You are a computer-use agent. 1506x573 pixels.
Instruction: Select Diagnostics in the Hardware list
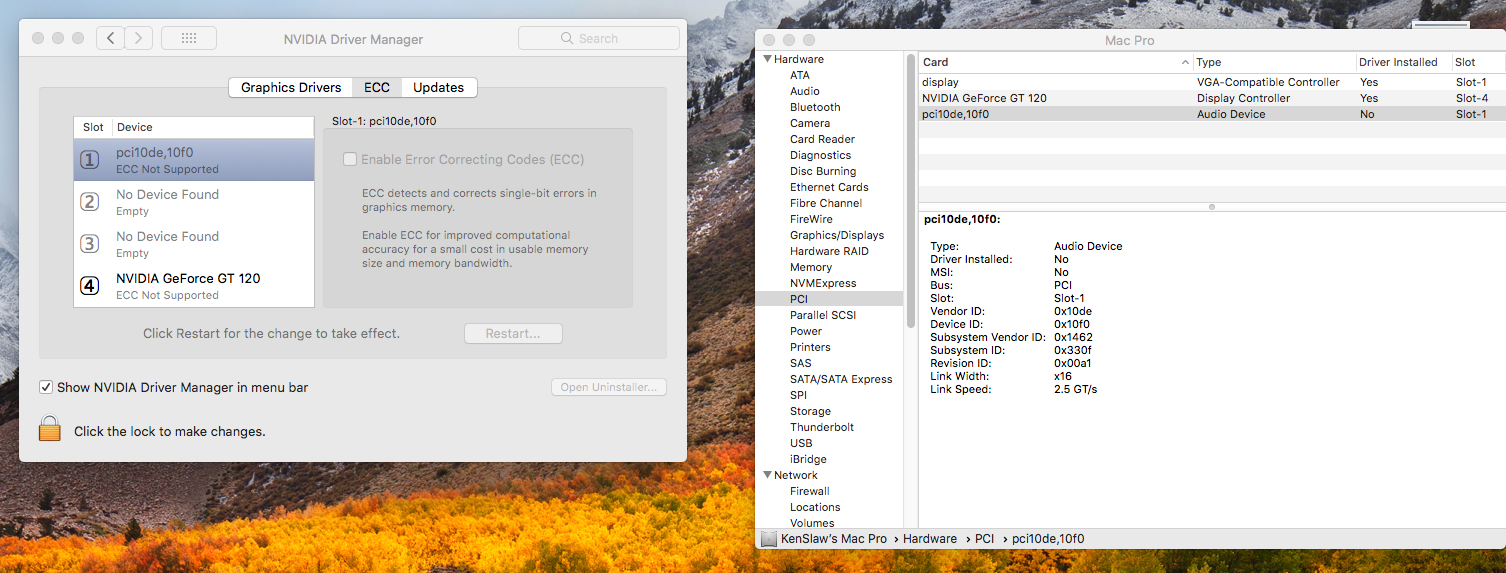(820, 155)
